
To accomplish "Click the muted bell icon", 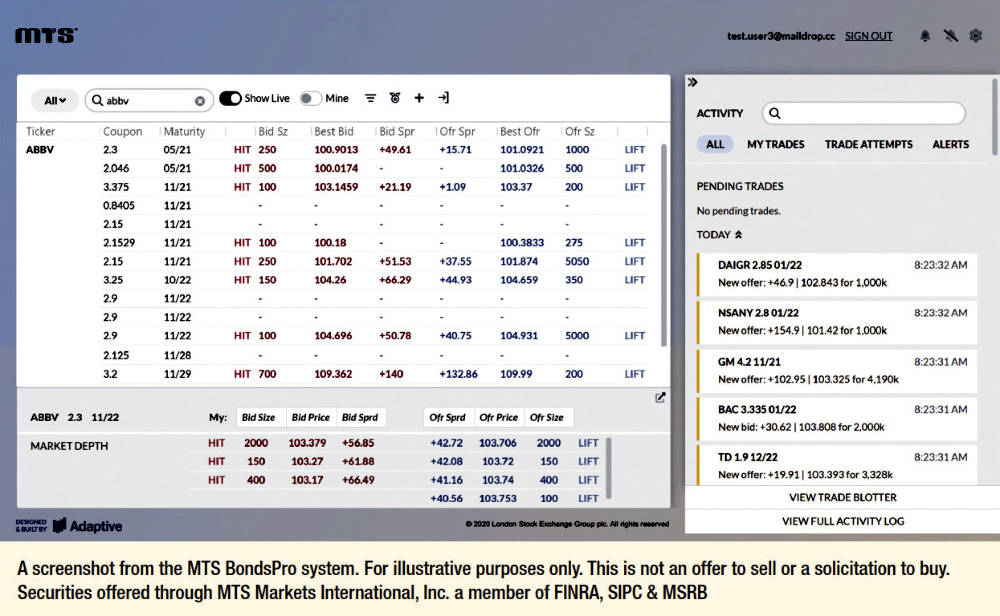I will click(950, 36).
